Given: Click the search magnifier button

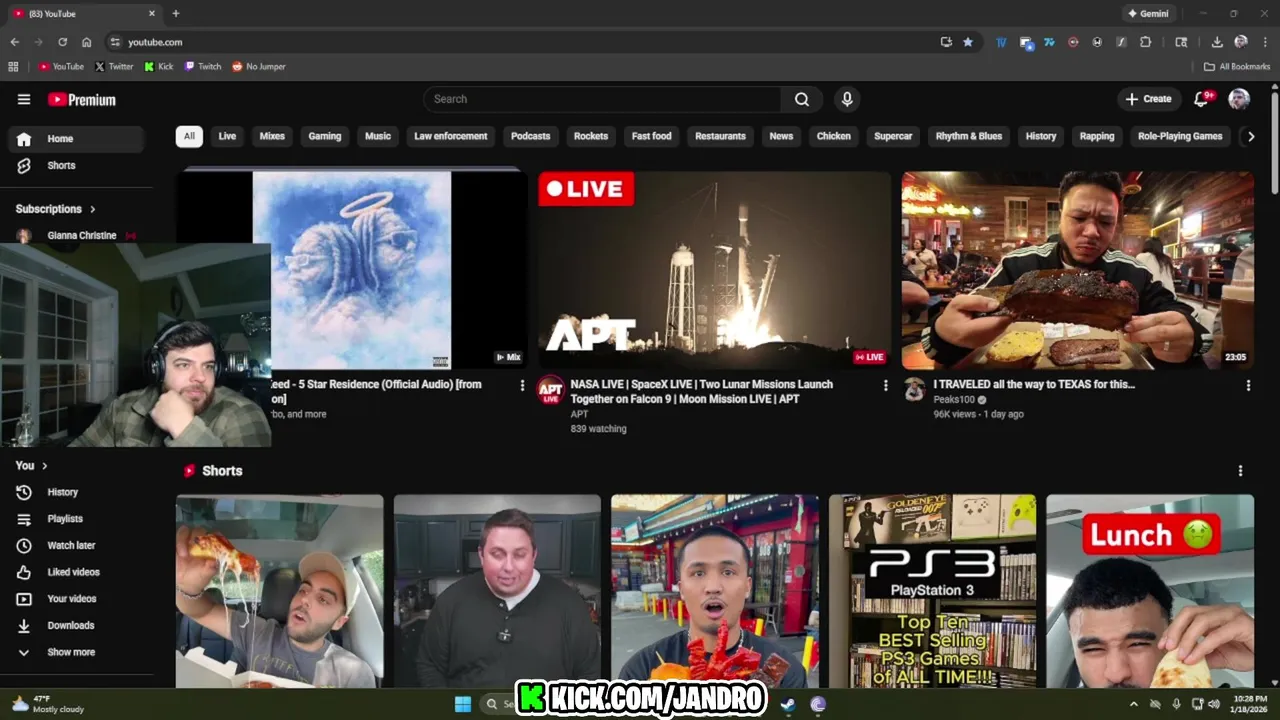Looking at the screenshot, I should [x=802, y=99].
